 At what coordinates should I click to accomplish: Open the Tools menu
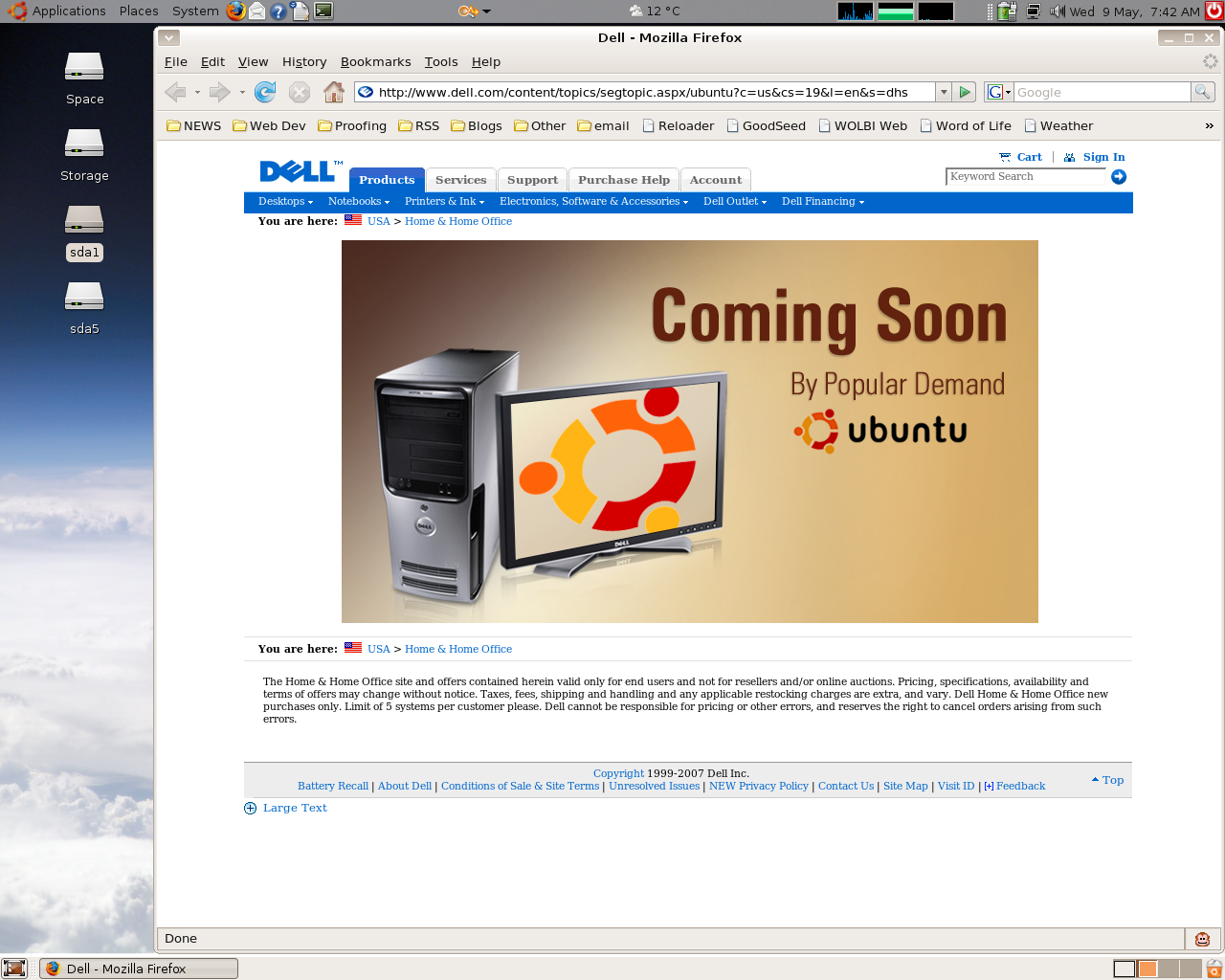click(x=441, y=61)
